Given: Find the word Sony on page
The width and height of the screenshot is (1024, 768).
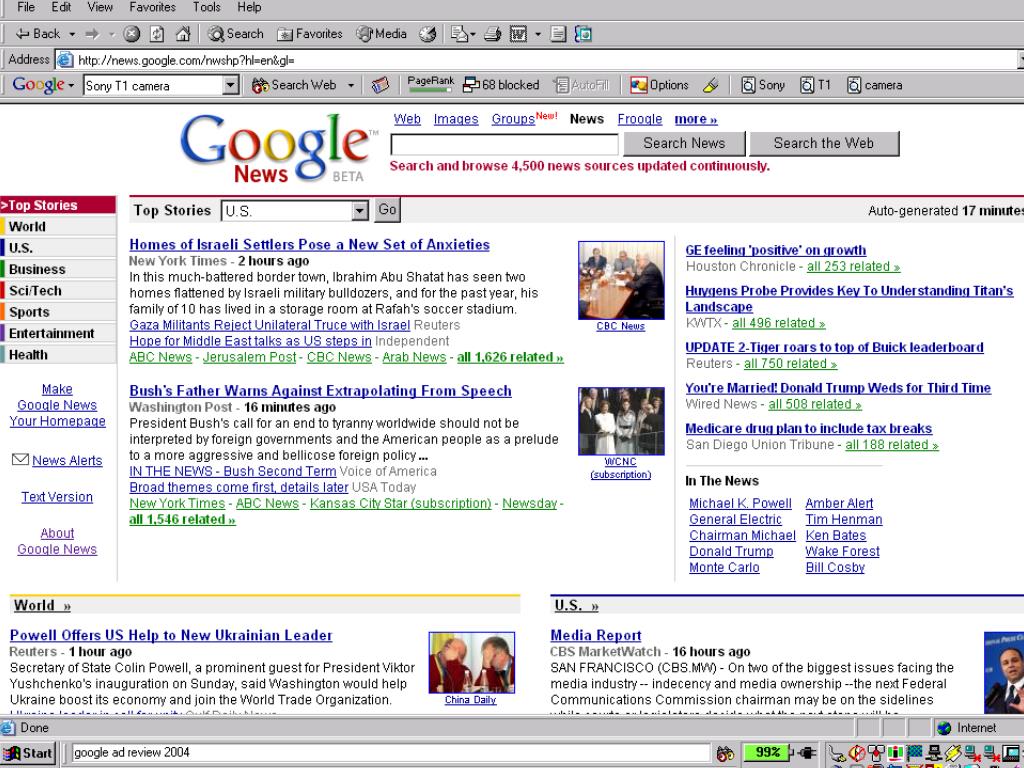Looking at the screenshot, I should tap(763, 85).
